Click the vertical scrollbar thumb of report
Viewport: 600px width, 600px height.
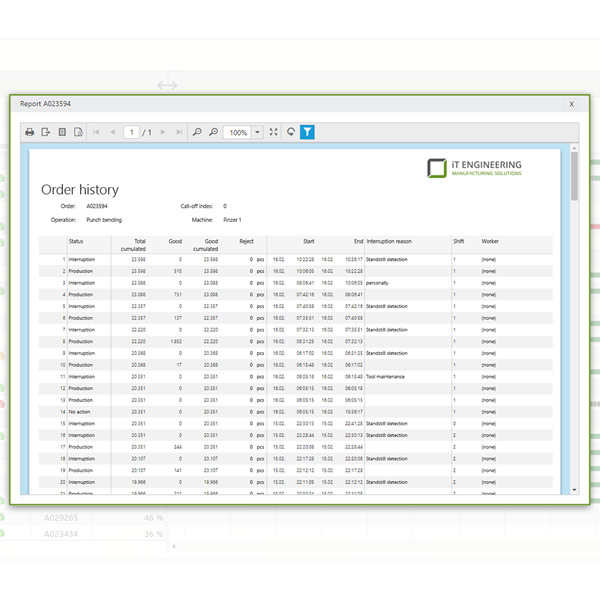(x=574, y=176)
